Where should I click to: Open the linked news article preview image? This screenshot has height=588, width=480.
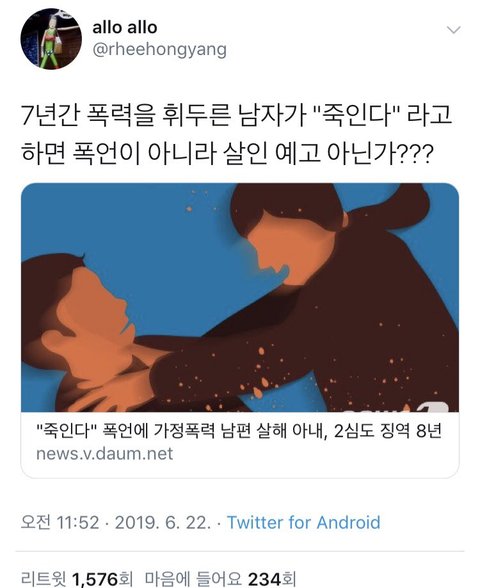240,297
